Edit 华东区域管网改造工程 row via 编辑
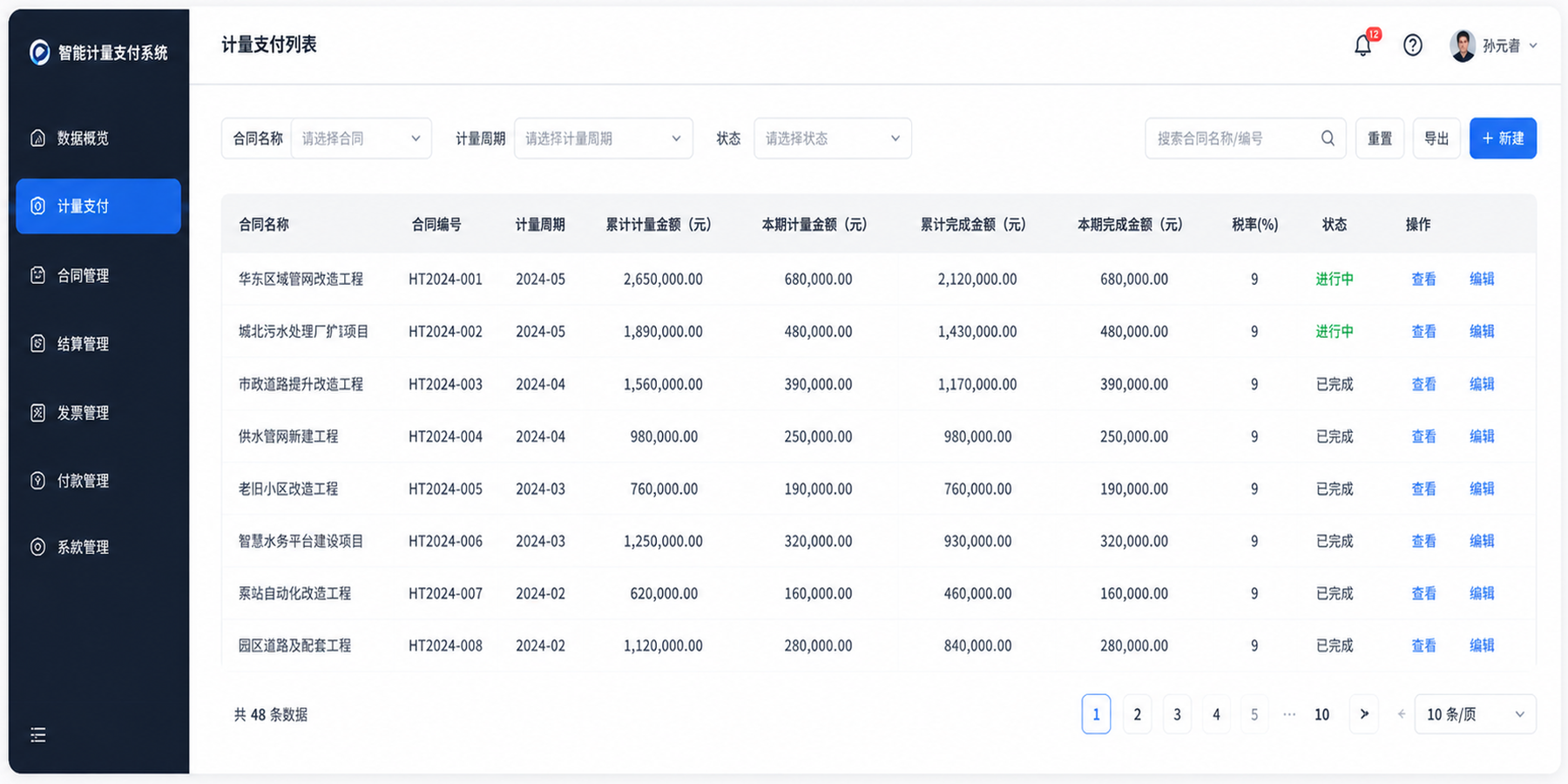This screenshot has height=784, width=1568. coord(1483,279)
